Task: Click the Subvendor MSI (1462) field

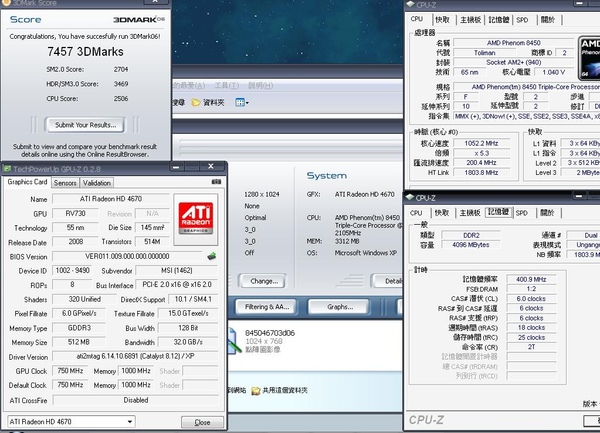Action: (176, 270)
